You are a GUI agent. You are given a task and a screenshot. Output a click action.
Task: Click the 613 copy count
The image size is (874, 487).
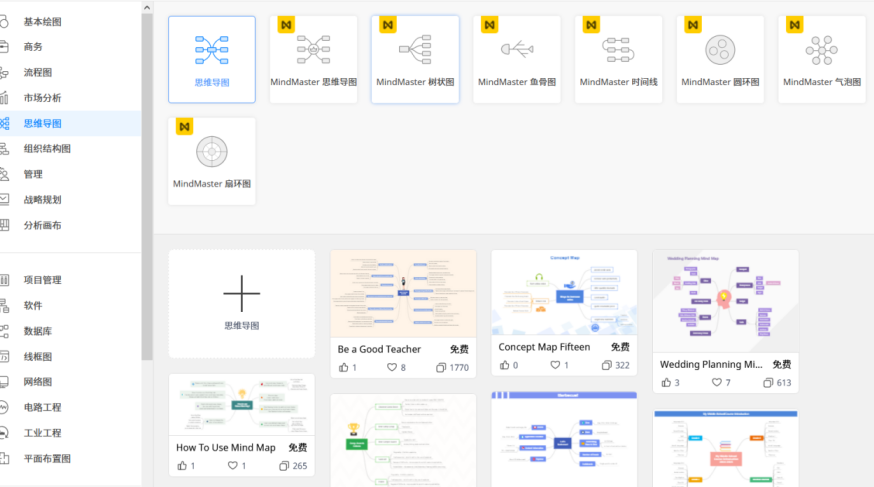[x=784, y=383]
